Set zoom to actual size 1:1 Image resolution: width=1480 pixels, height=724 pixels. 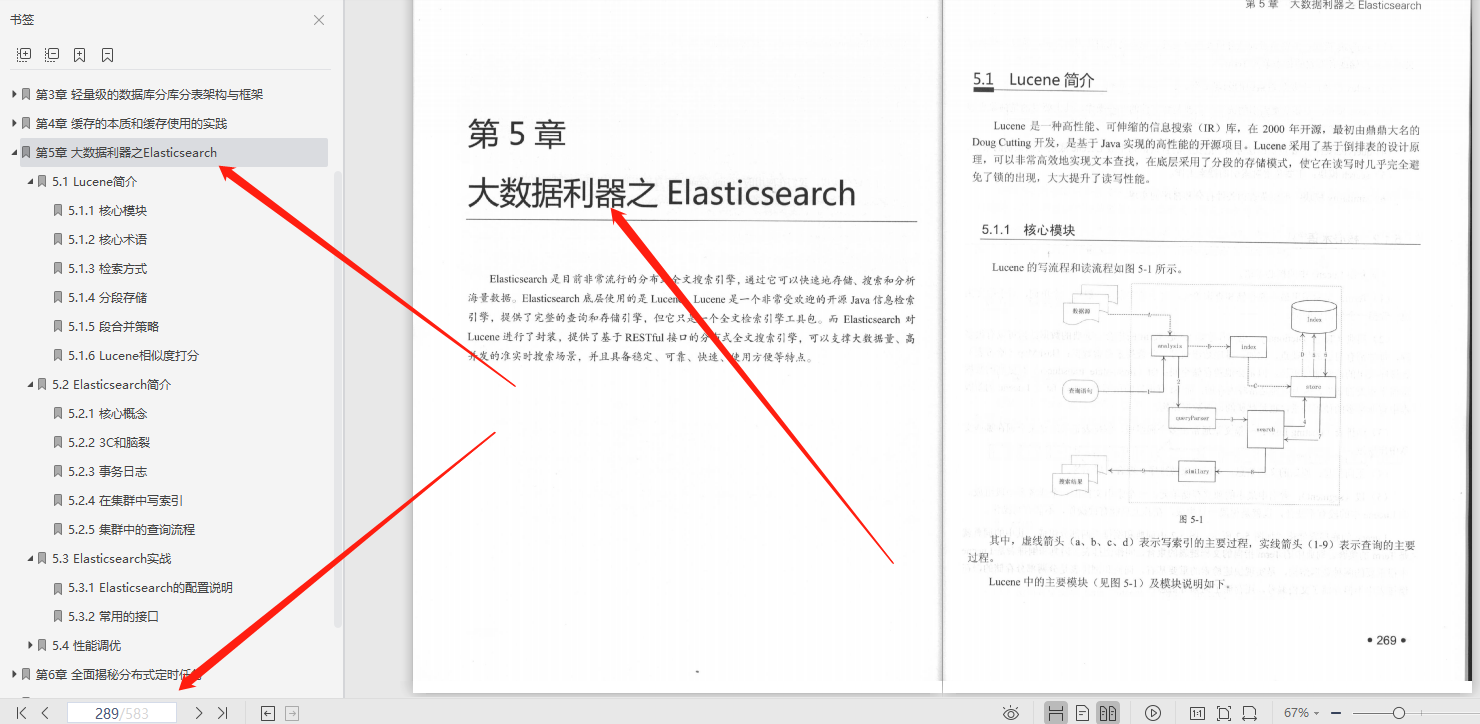[x=1197, y=713]
